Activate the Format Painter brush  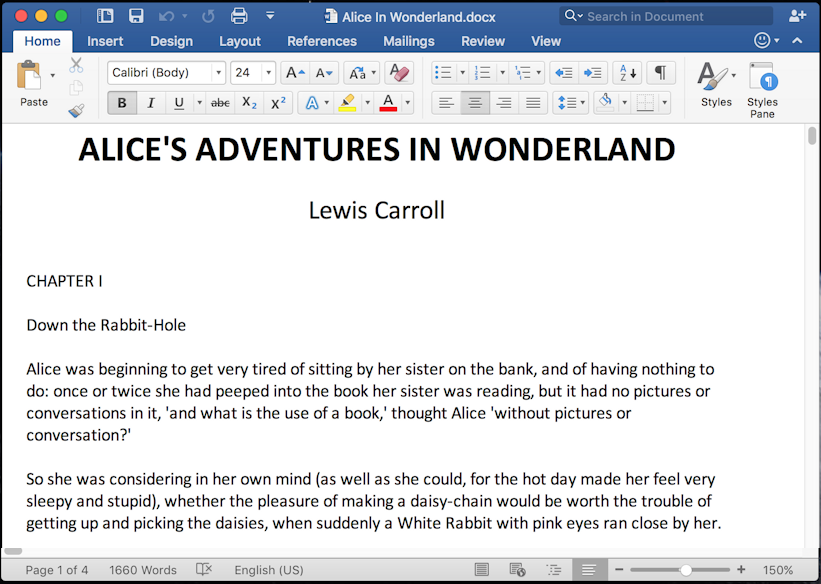point(76,110)
